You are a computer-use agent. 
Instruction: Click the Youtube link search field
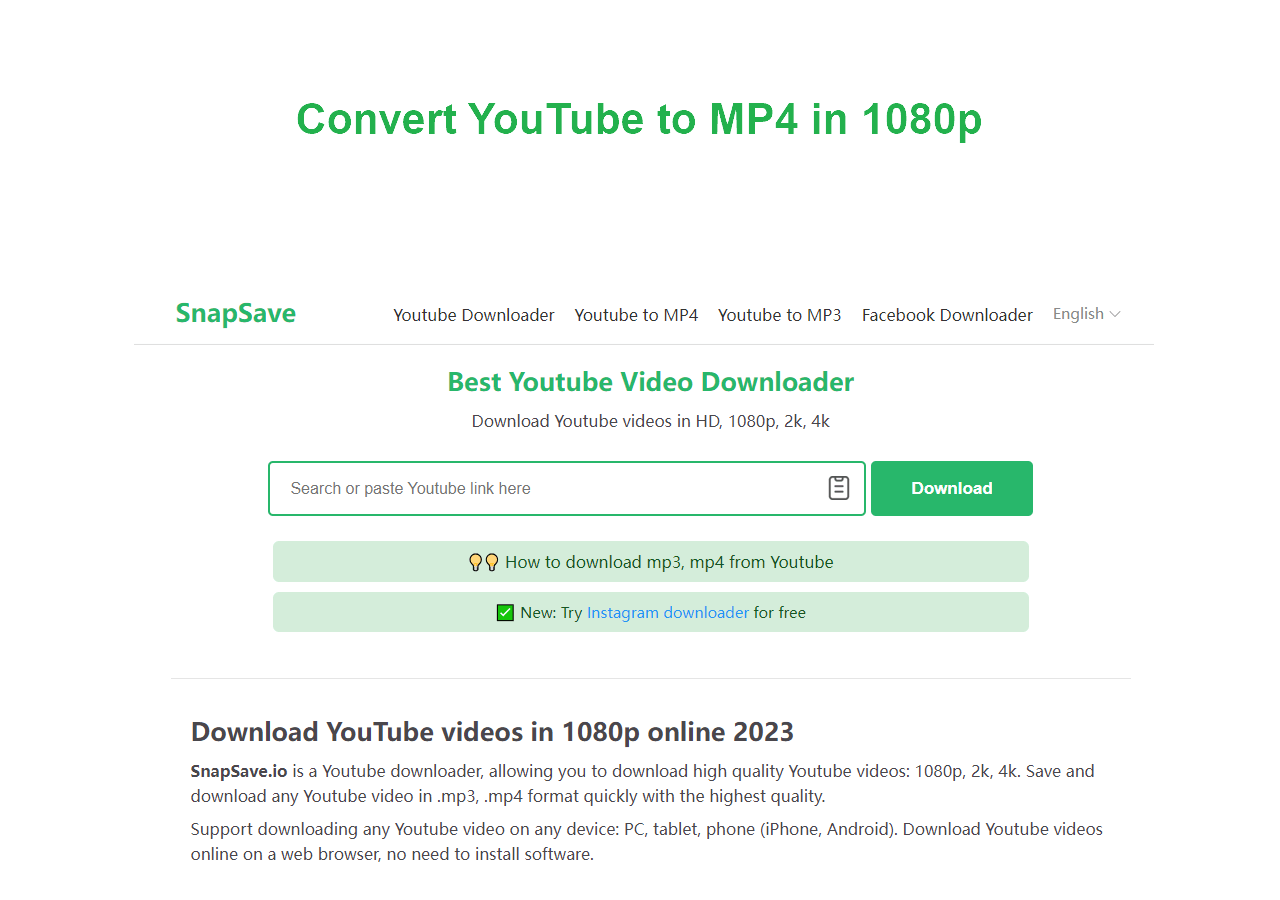click(x=550, y=488)
